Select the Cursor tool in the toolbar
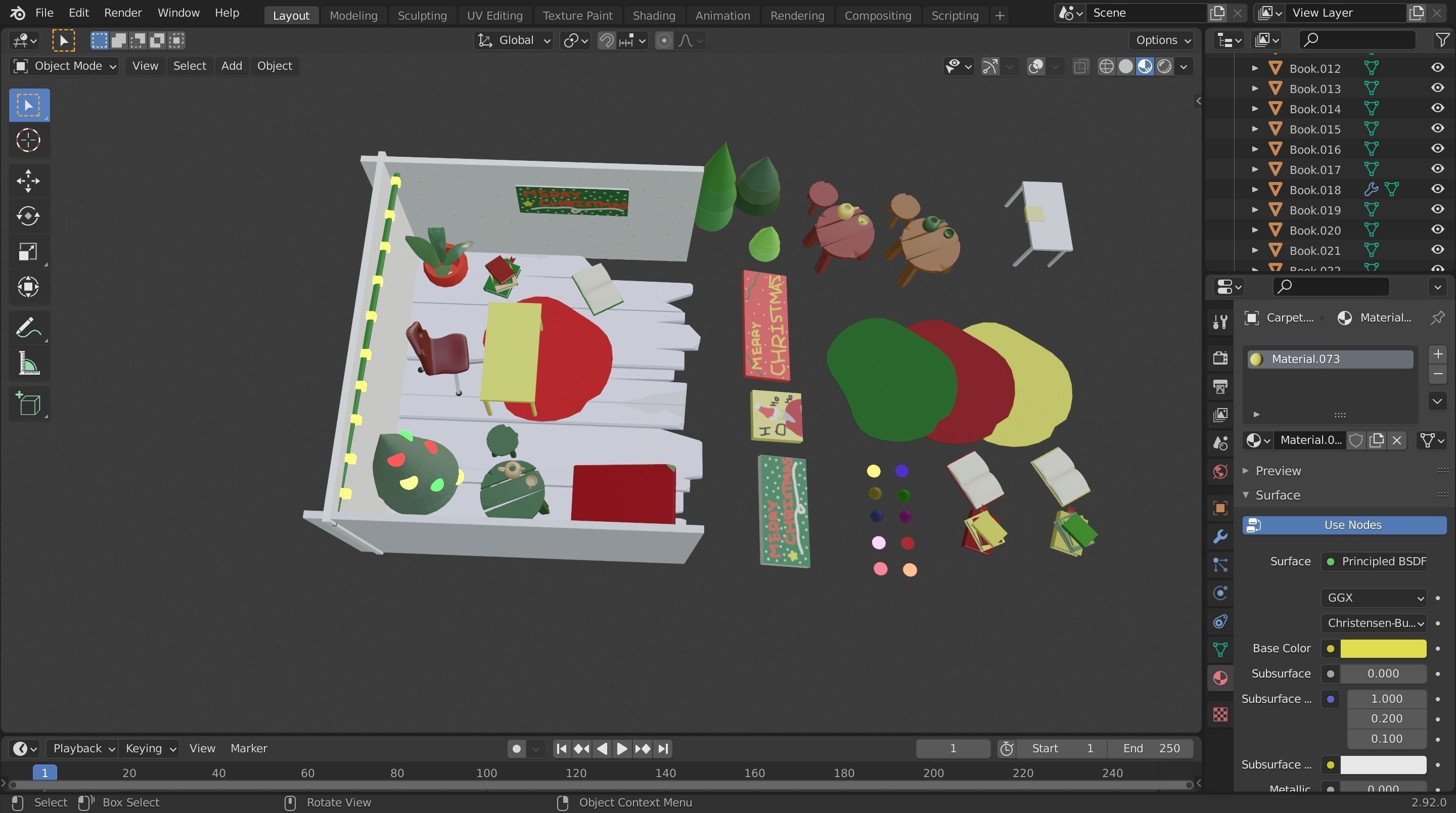The image size is (1456, 813). pyautogui.click(x=28, y=140)
